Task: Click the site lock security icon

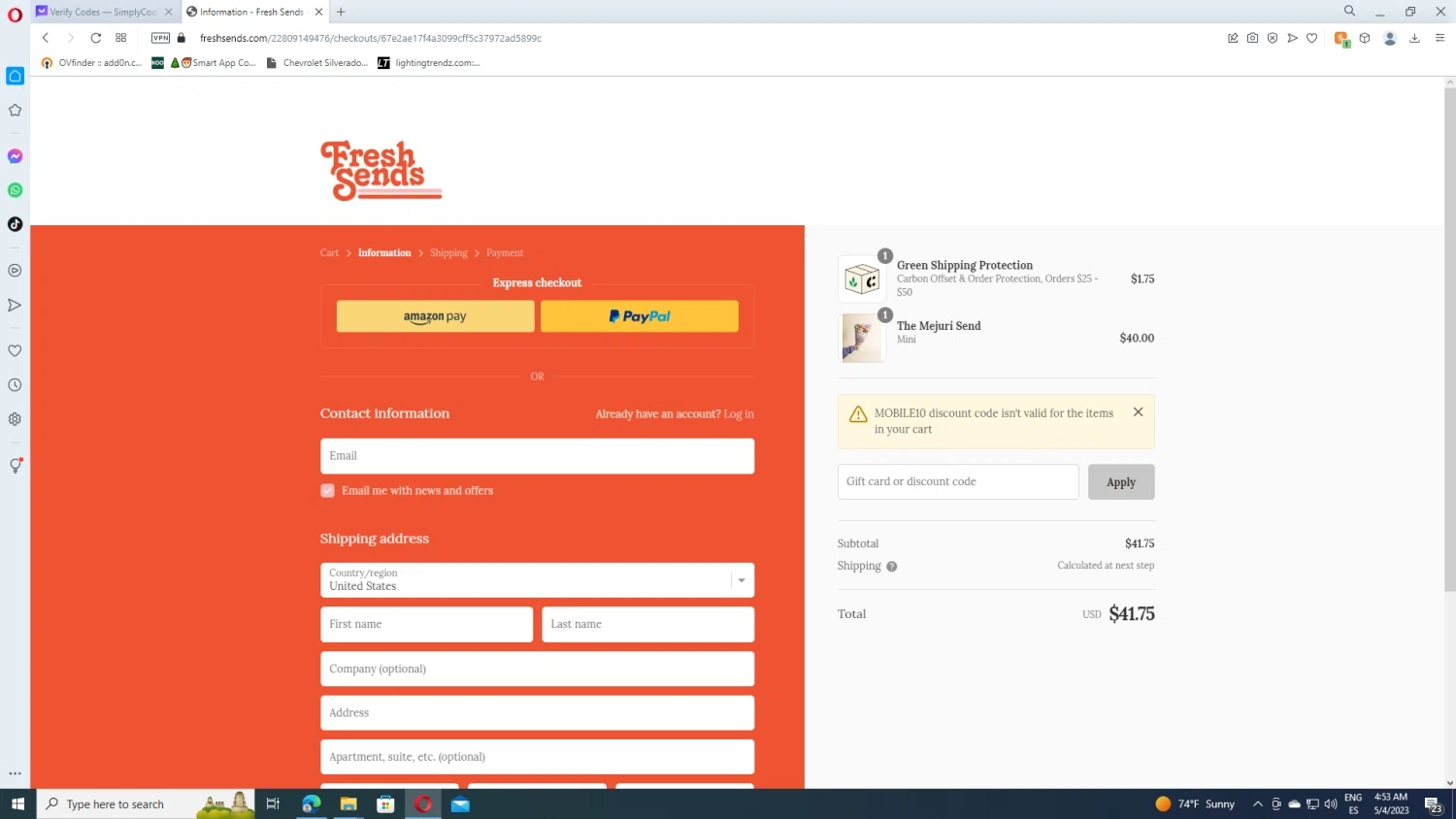Action: point(181,38)
